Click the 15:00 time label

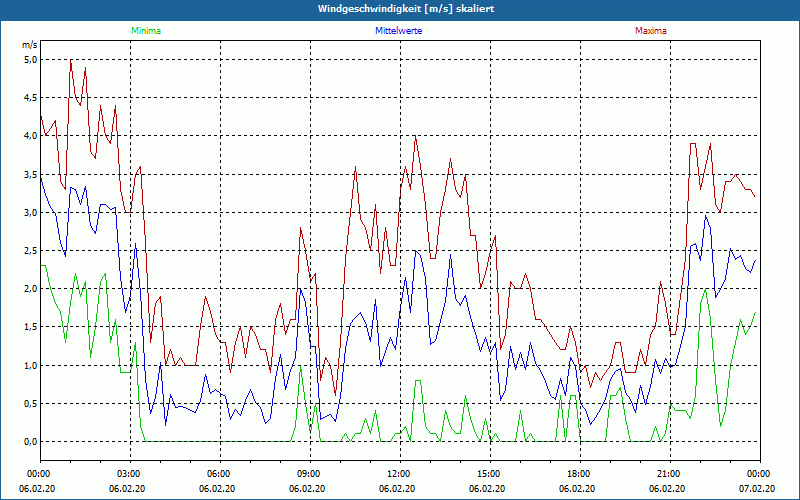[x=487, y=474]
